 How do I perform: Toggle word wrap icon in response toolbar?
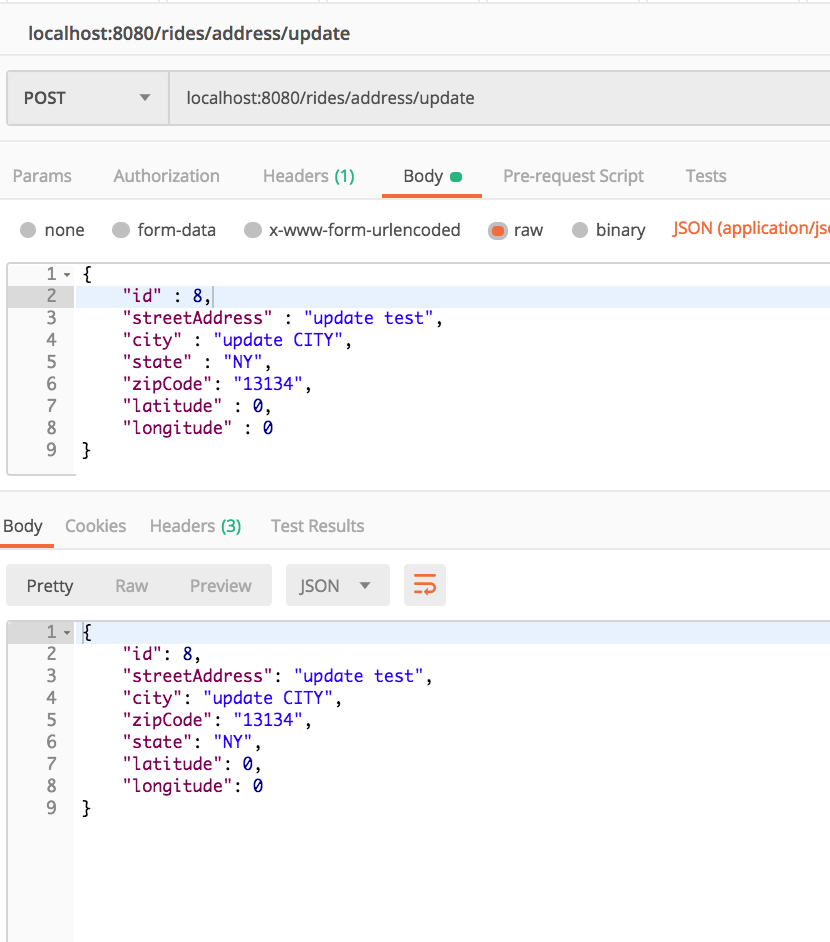pyautogui.click(x=425, y=585)
